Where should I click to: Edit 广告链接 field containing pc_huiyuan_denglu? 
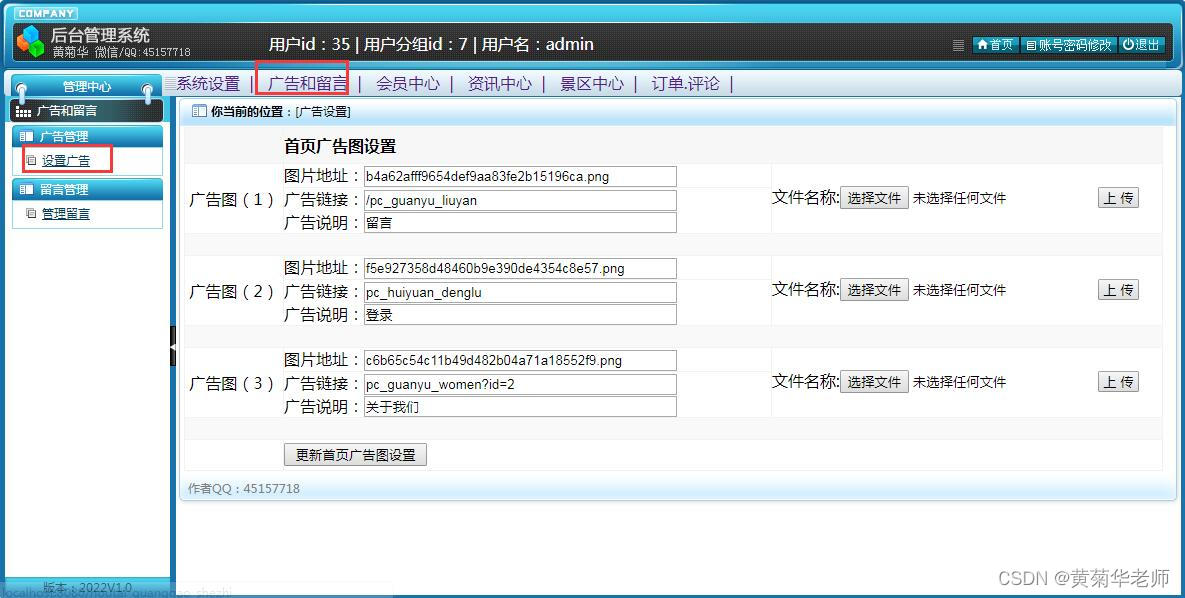(520, 292)
